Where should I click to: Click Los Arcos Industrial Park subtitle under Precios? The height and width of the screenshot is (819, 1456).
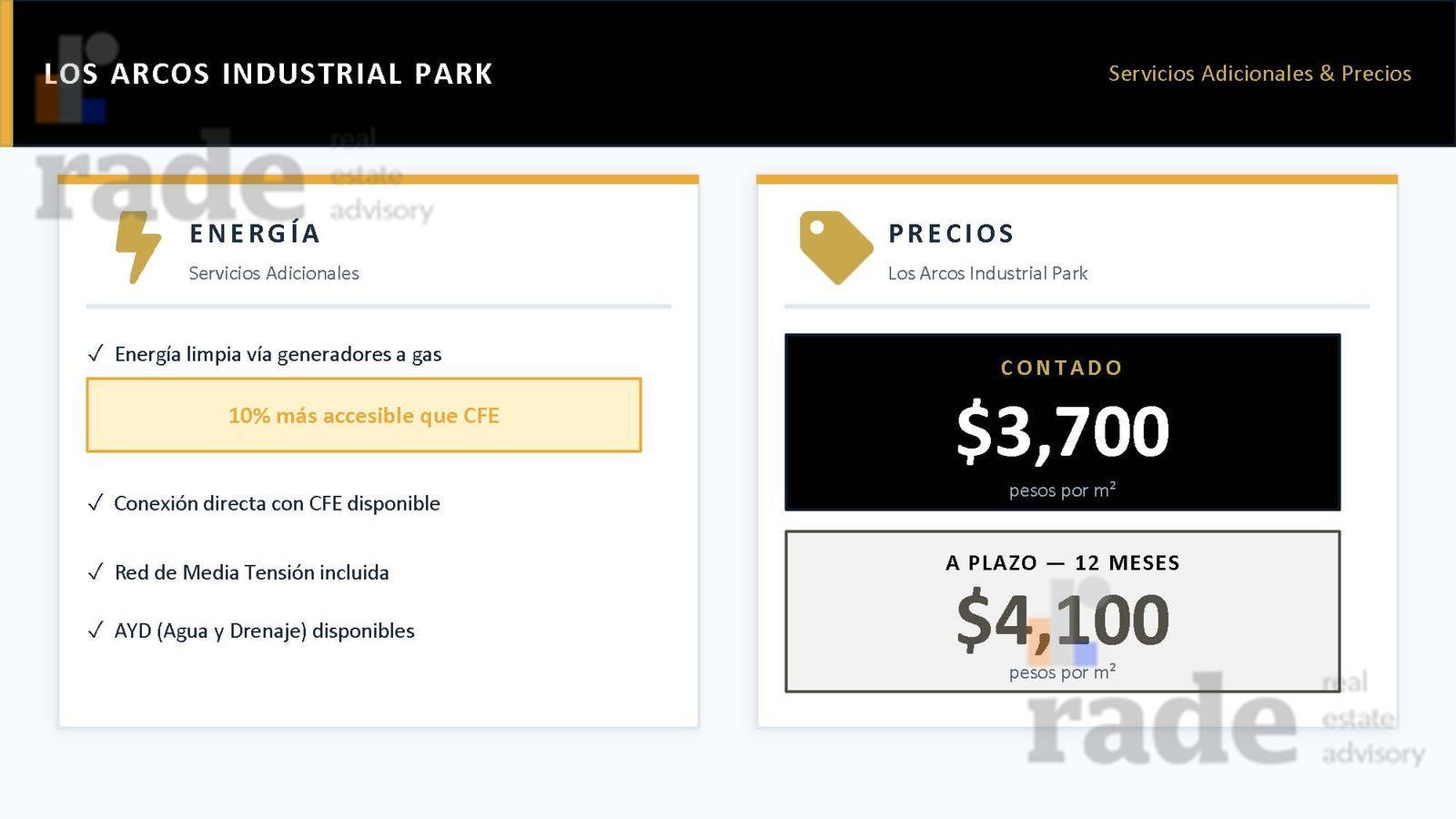point(987,273)
